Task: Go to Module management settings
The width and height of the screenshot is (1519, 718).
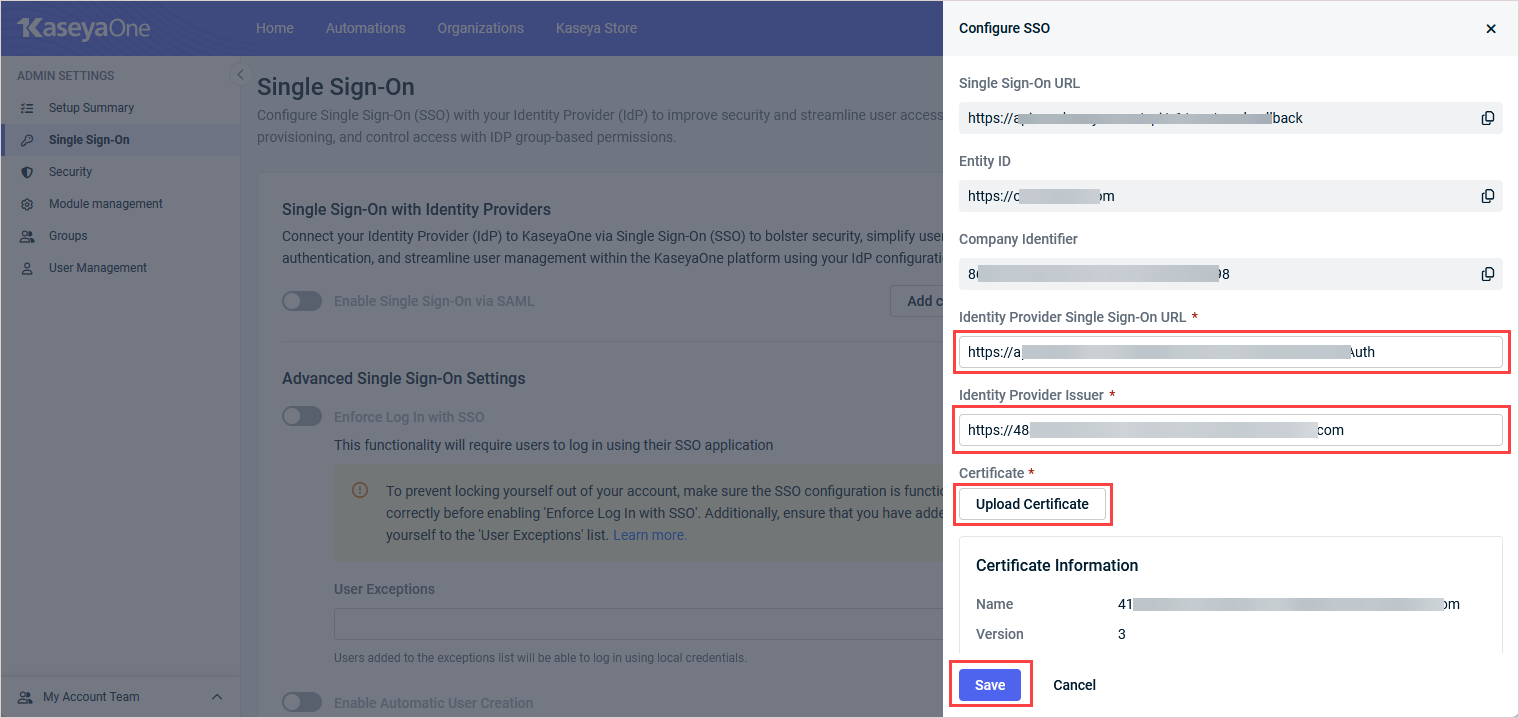Action: coord(105,204)
